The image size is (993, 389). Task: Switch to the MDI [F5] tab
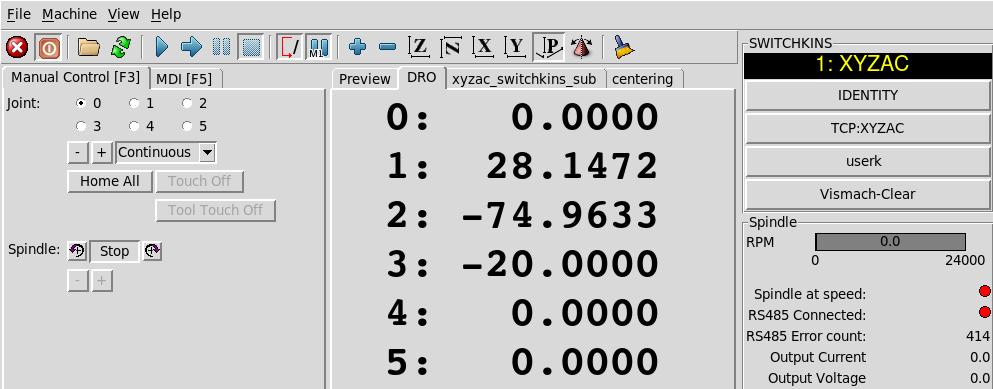click(184, 79)
